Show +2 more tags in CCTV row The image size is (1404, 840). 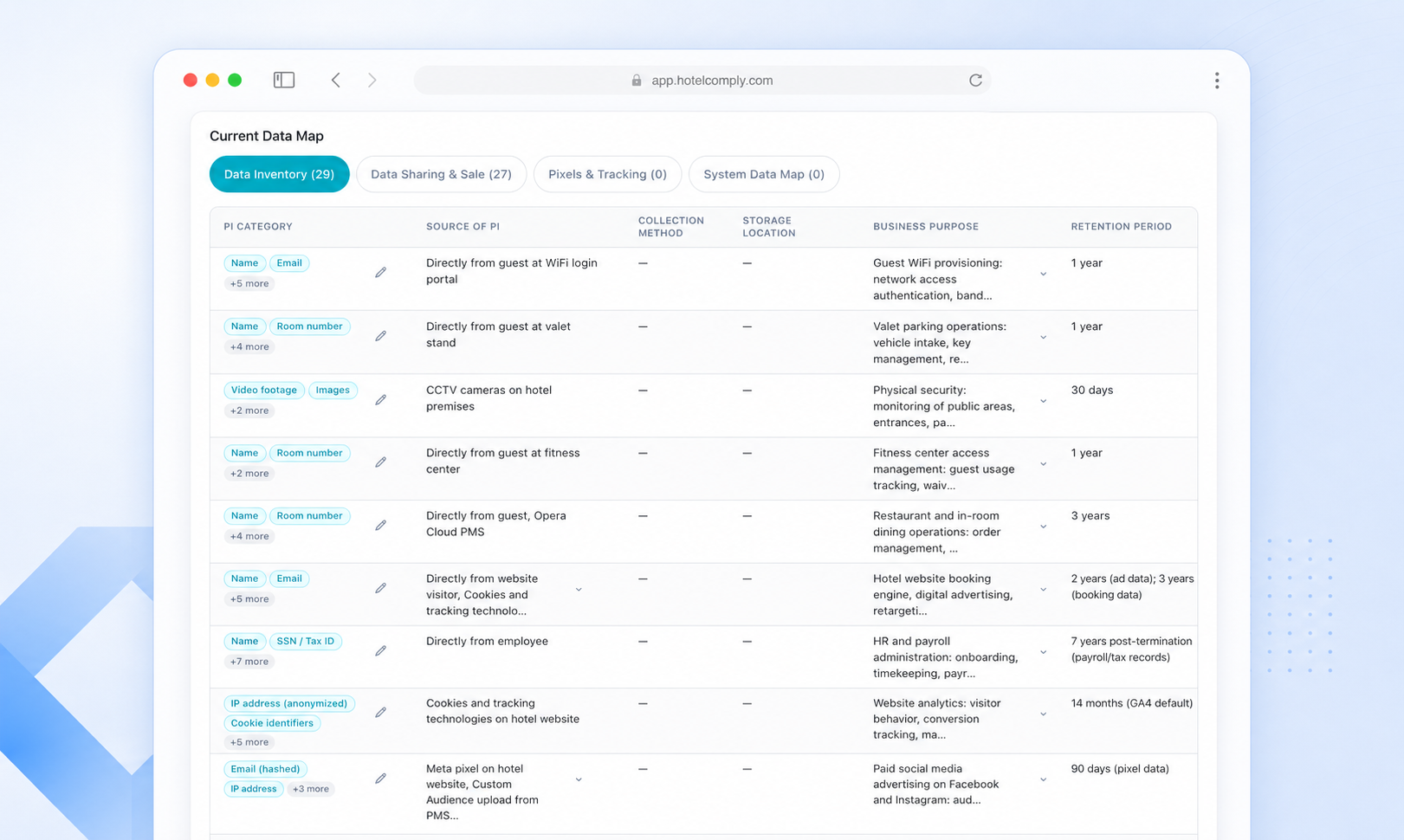249,410
